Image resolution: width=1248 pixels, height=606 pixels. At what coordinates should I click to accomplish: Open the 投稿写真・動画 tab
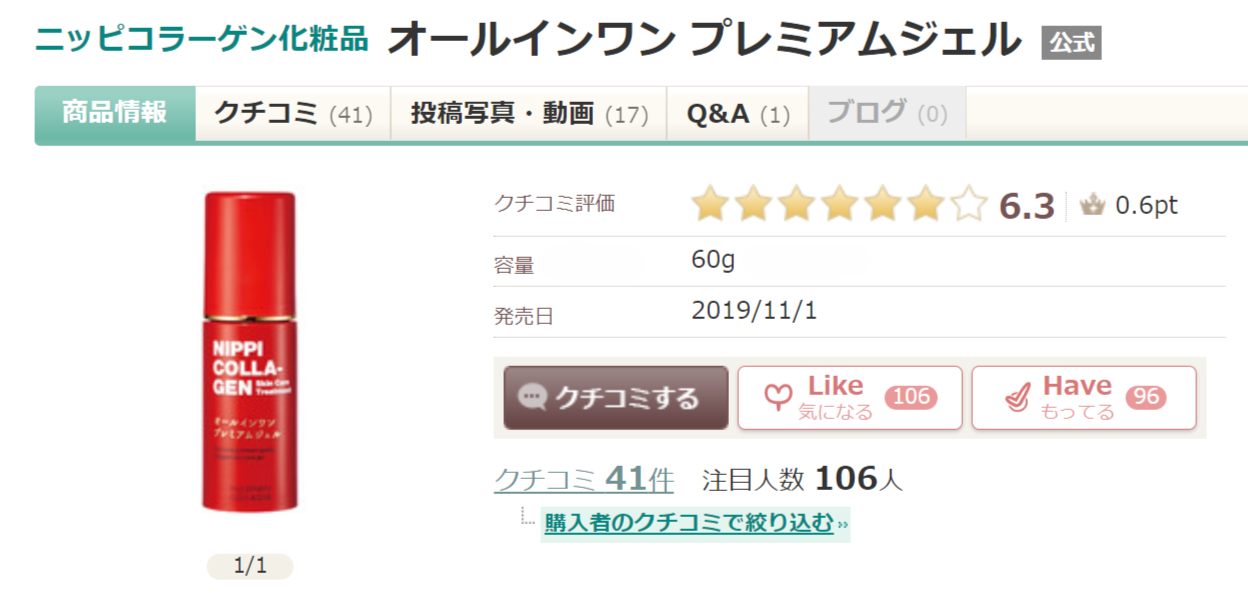(x=529, y=114)
